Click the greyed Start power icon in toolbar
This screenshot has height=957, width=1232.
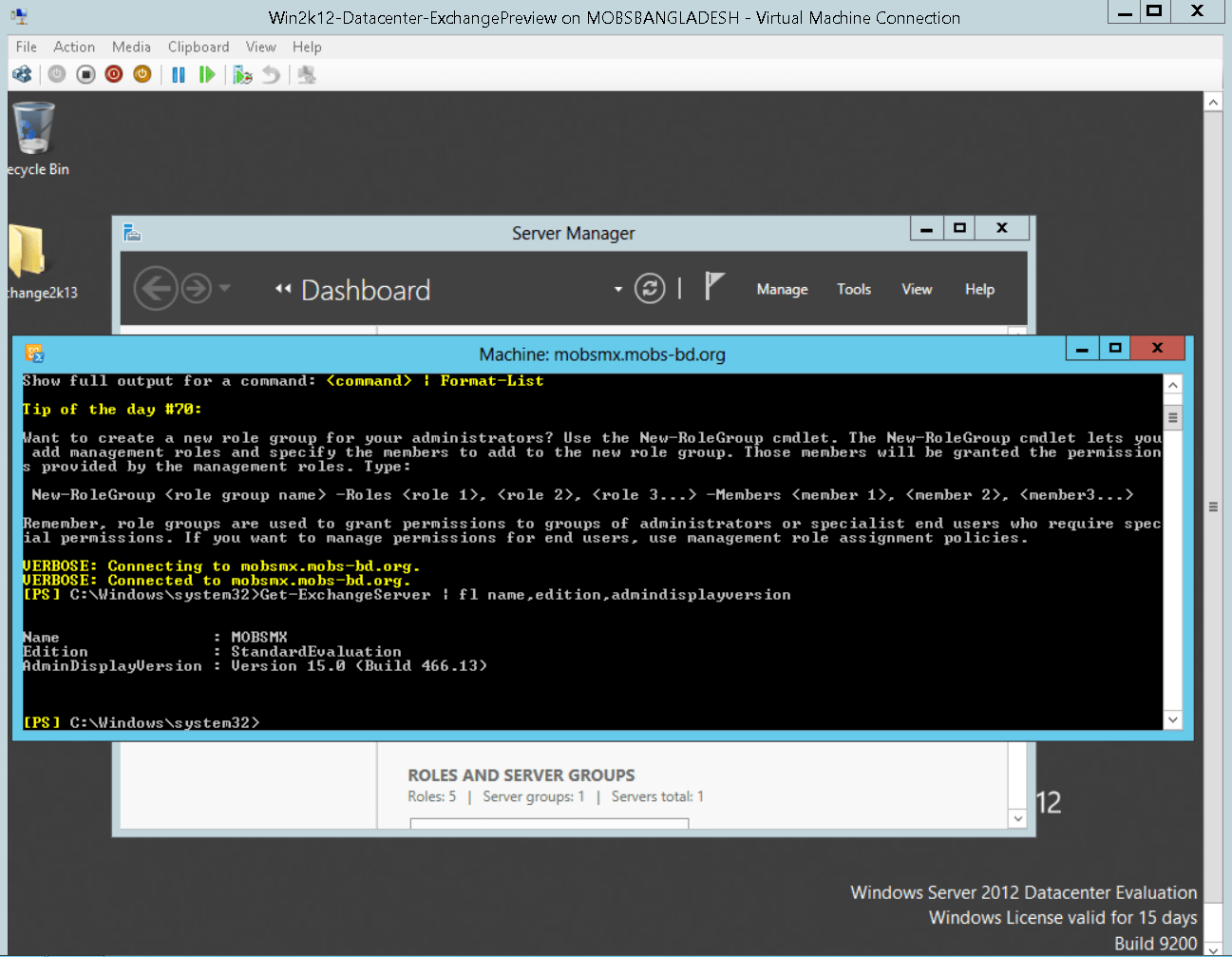(57, 74)
